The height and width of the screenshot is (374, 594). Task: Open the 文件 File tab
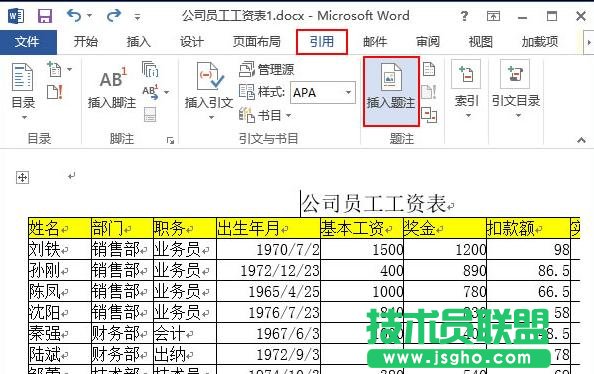(x=28, y=42)
